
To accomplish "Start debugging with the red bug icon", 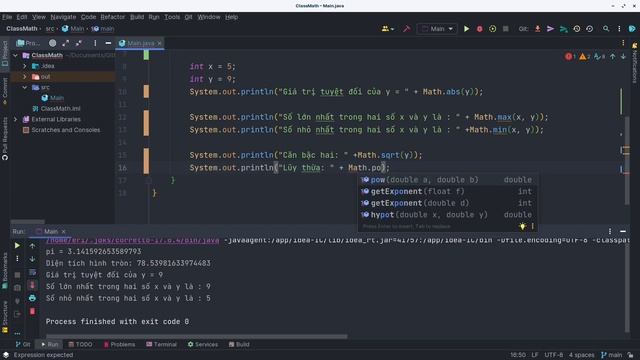I will tap(480, 29).
